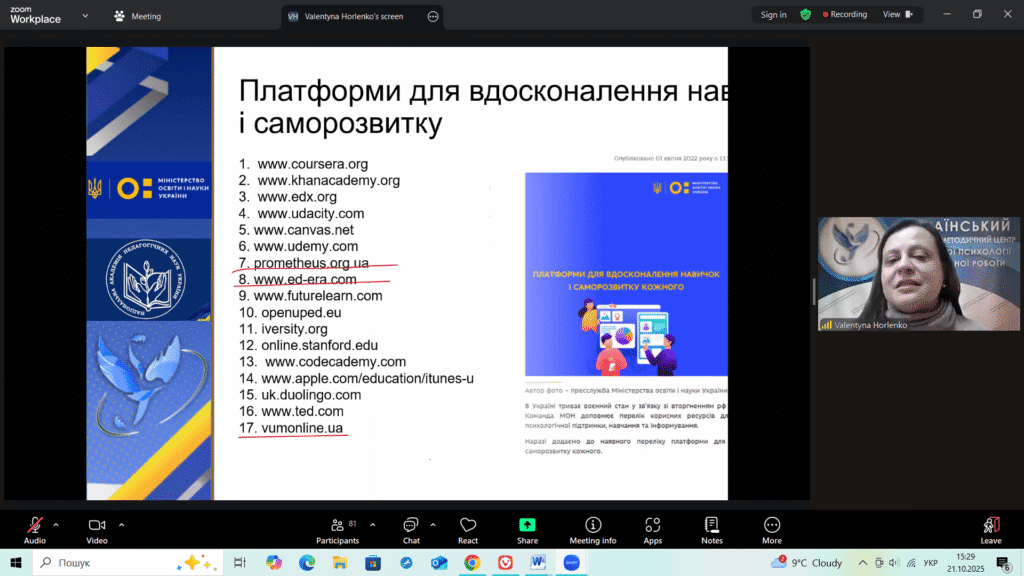Expand the audio options chevron
The image size is (1024, 576).
click(x=56, y=524)
